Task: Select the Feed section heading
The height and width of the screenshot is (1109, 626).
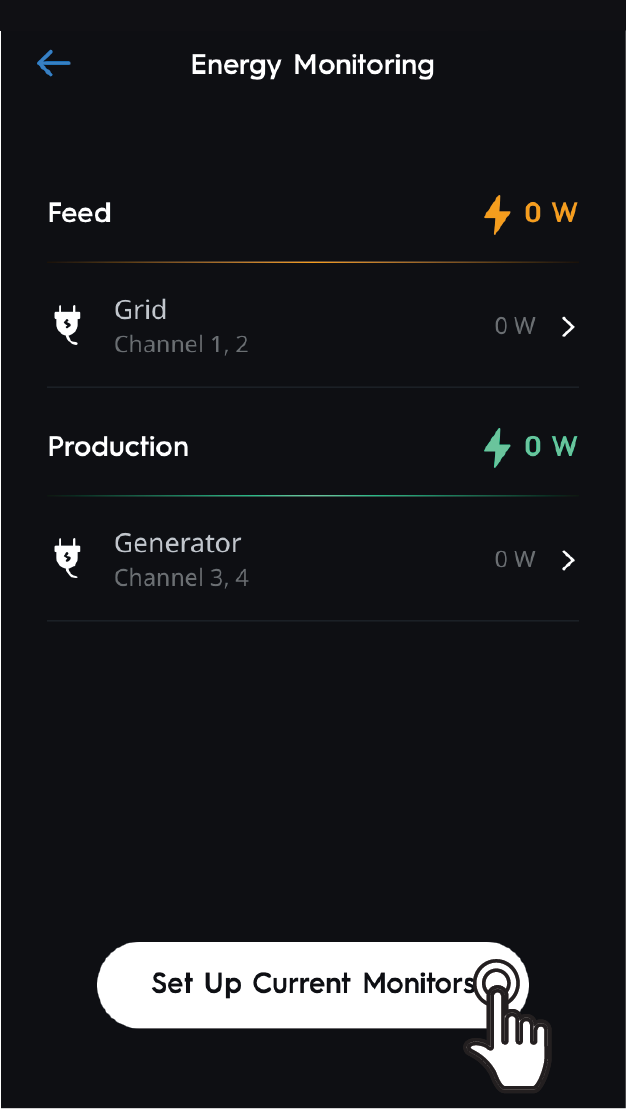Action: coord(80,213)
